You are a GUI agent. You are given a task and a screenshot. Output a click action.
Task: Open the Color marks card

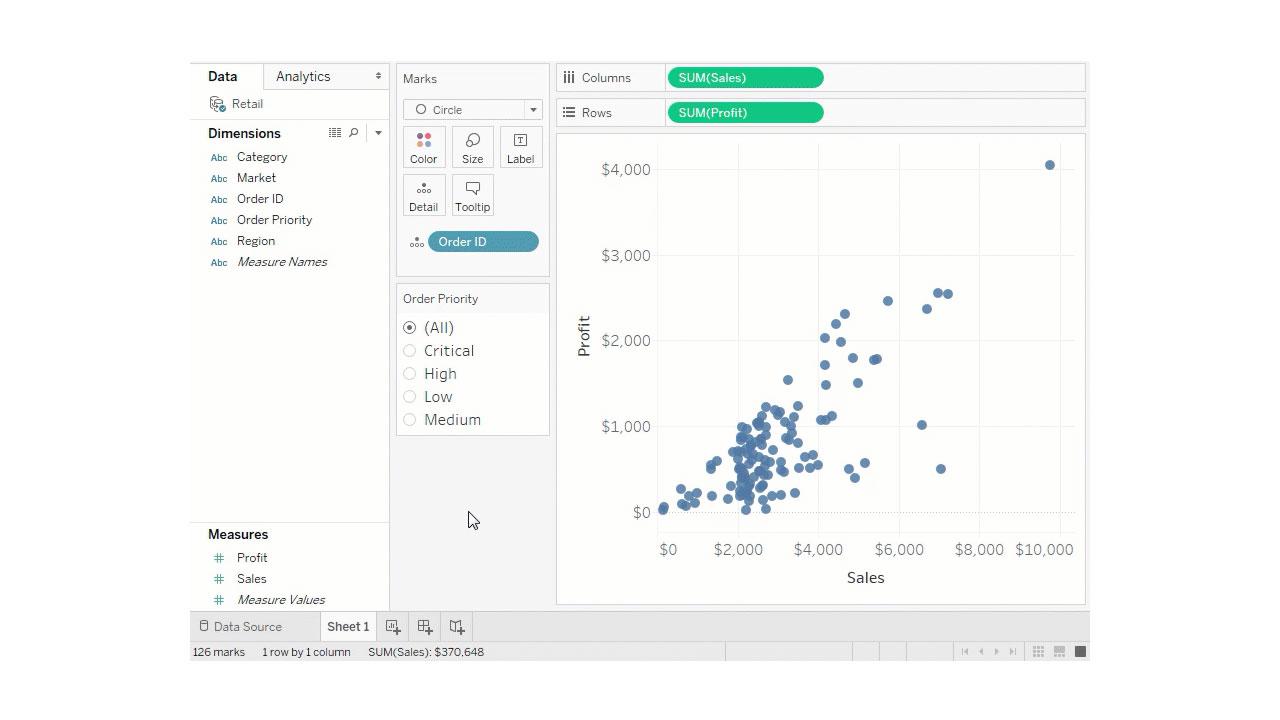pyautogui.click(x=423, y=147)
